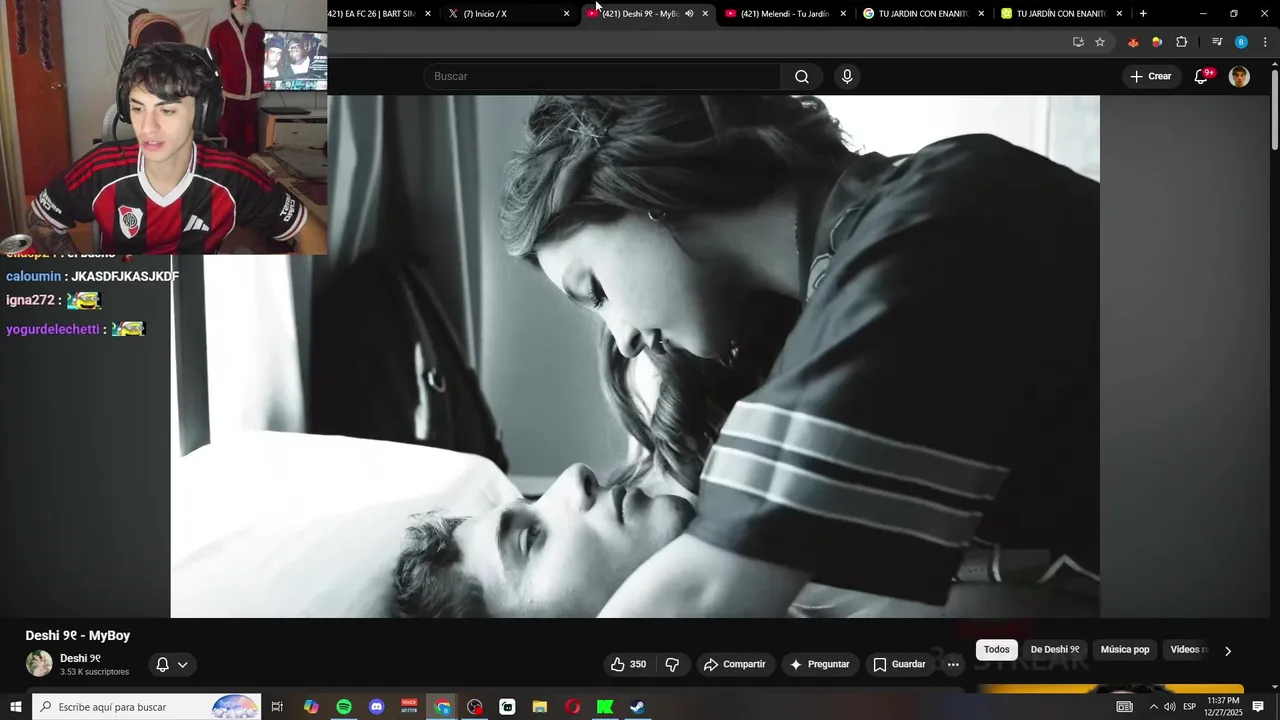Open Discord from the taskbar

pos(377,707)
